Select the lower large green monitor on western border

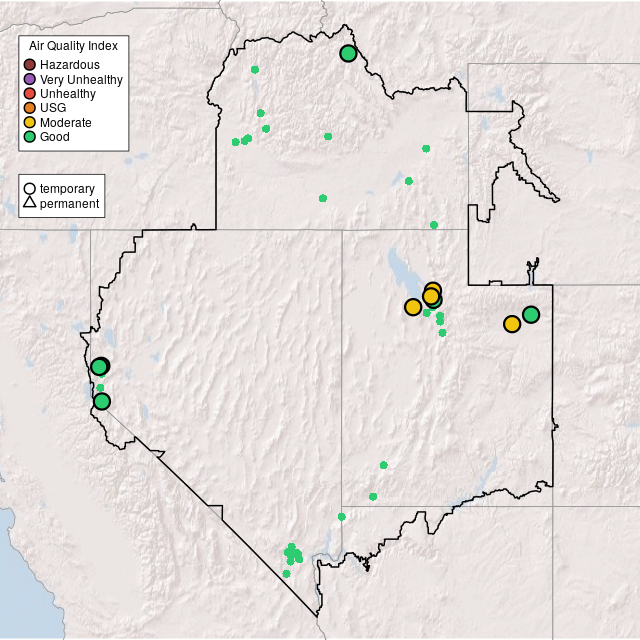(x=102, y=402)
